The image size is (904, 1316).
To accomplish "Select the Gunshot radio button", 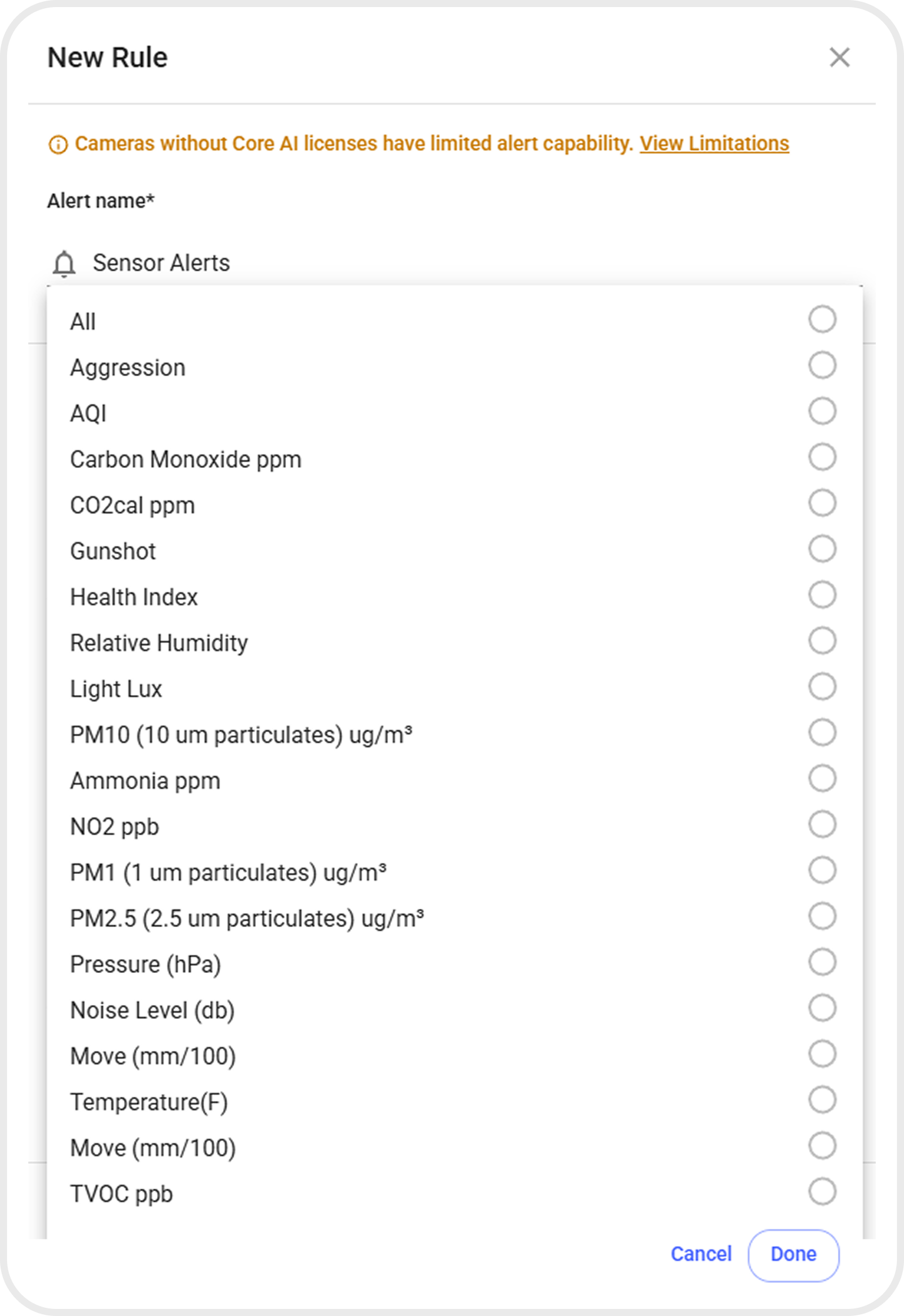I will click(822, 549).
